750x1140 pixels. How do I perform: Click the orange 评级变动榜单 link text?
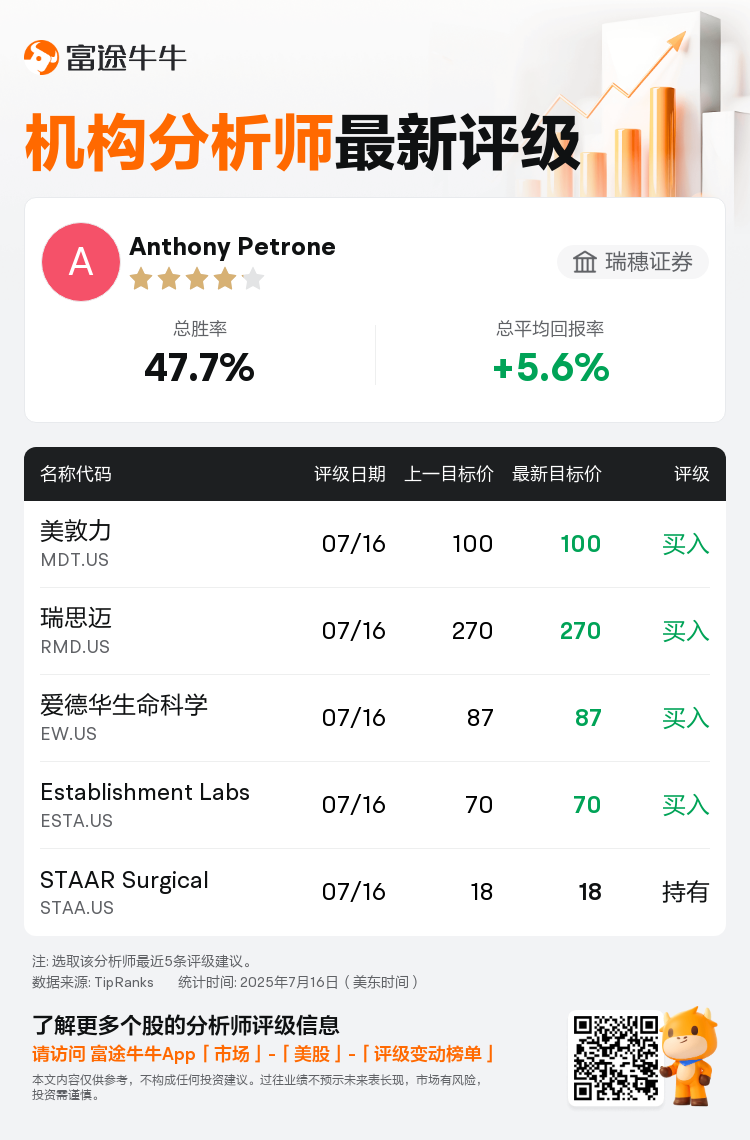pos(427,1054)
